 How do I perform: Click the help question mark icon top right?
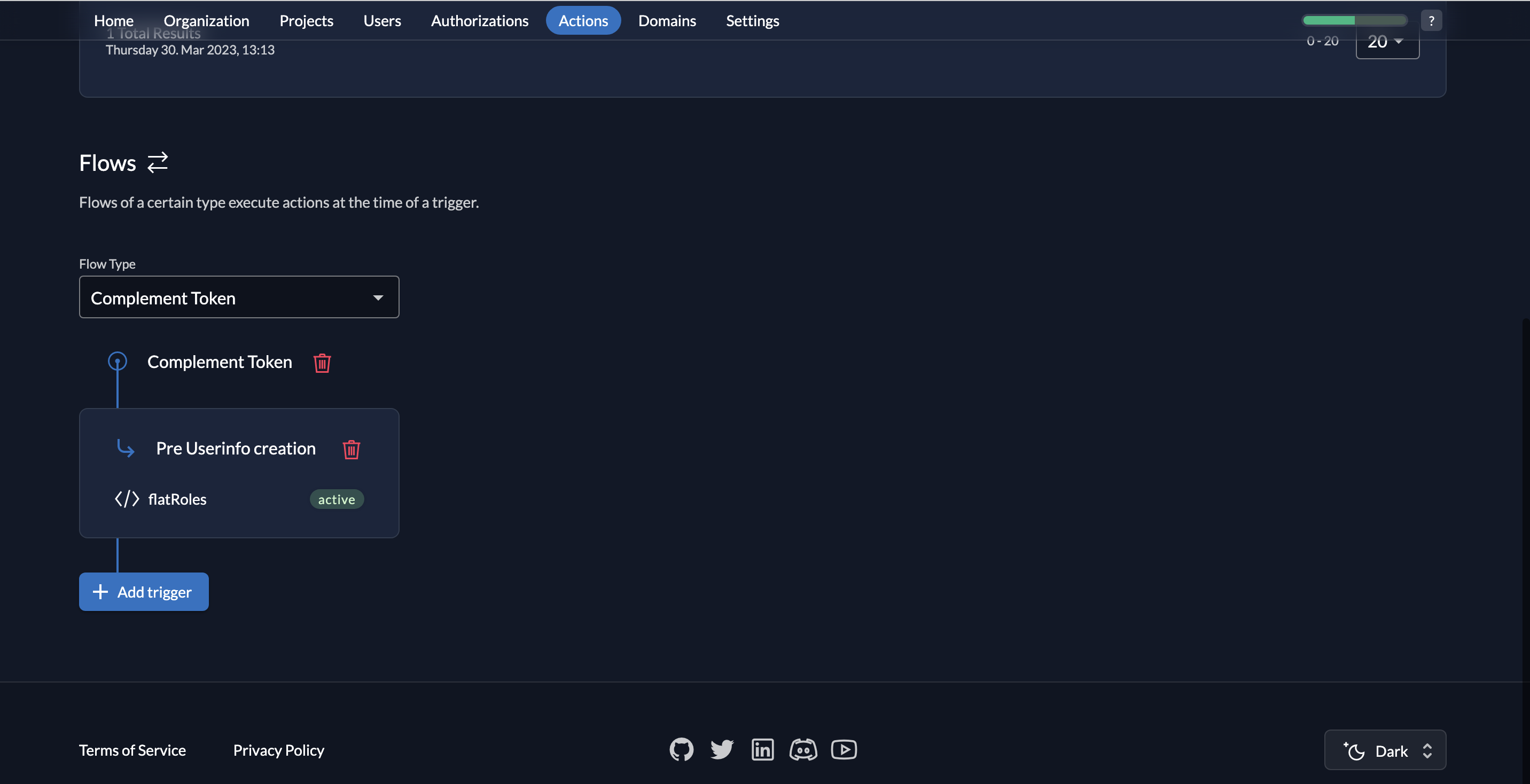click(x=1432, y=20)
